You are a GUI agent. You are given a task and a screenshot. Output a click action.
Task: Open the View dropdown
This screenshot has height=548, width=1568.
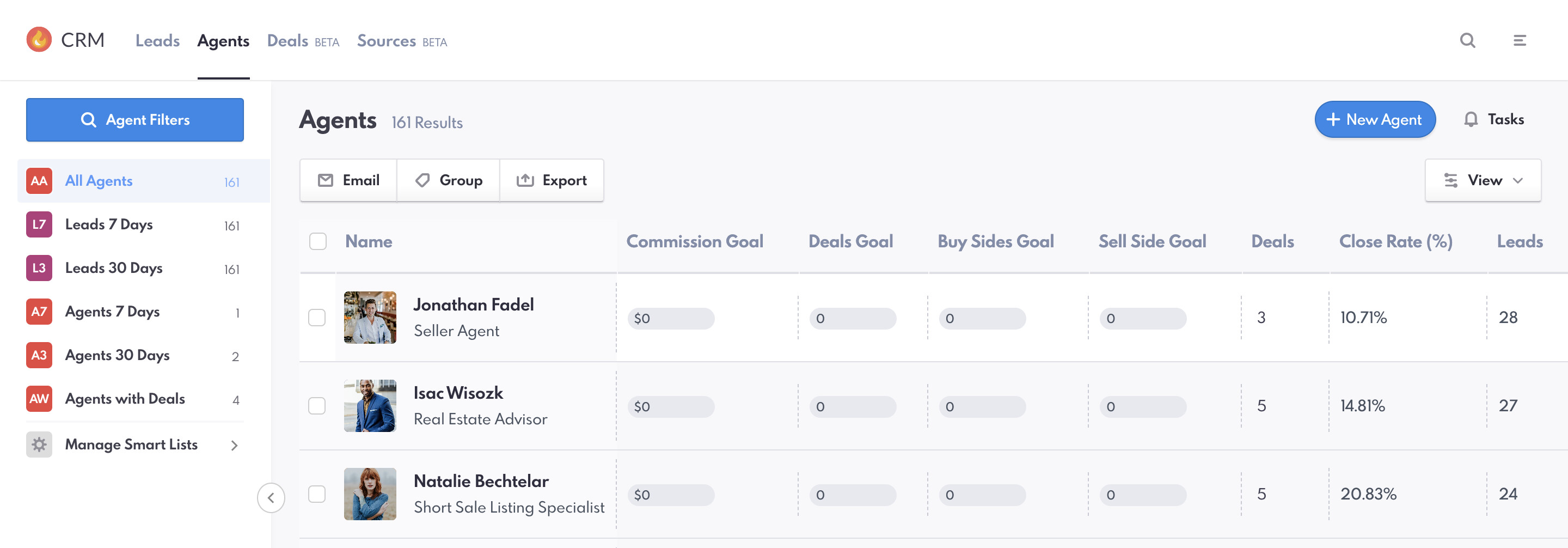pos(1483,180)
